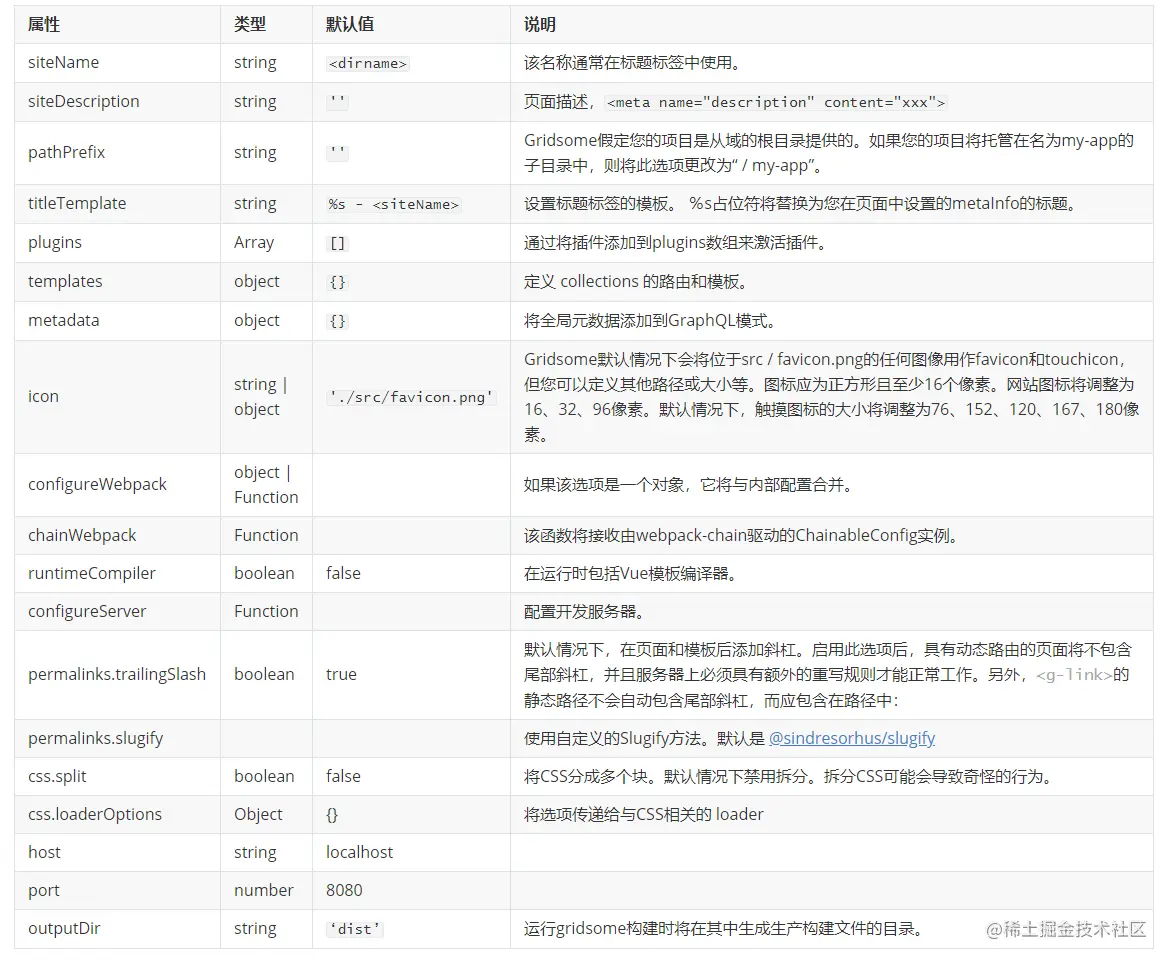Select the <g-link> code in trailingSlash description
Screen dimensions: 1172x965
[1074, 675]
